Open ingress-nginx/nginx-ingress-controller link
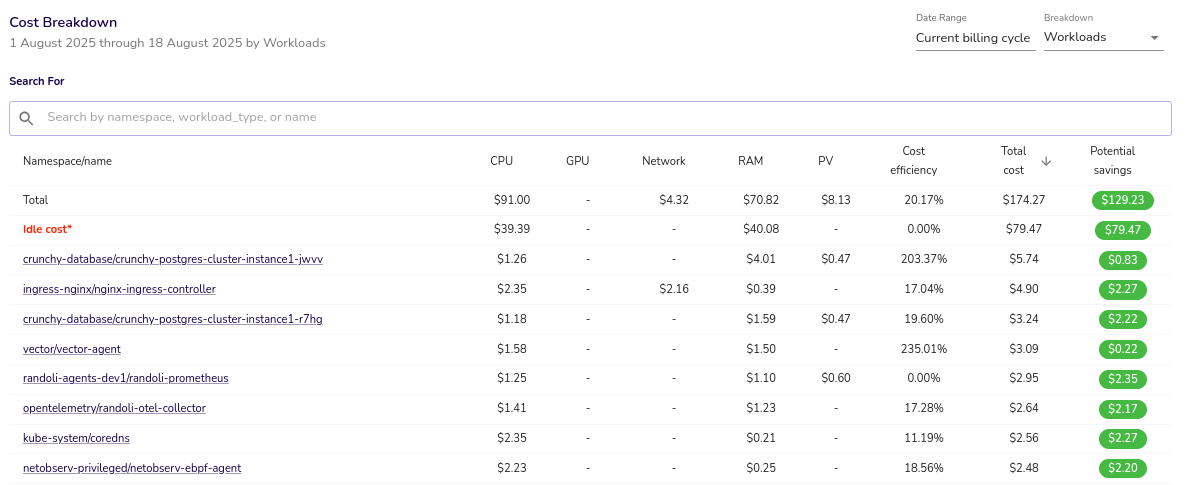Viewport: 1188px width, 485px height. click(x=119, y=290)
